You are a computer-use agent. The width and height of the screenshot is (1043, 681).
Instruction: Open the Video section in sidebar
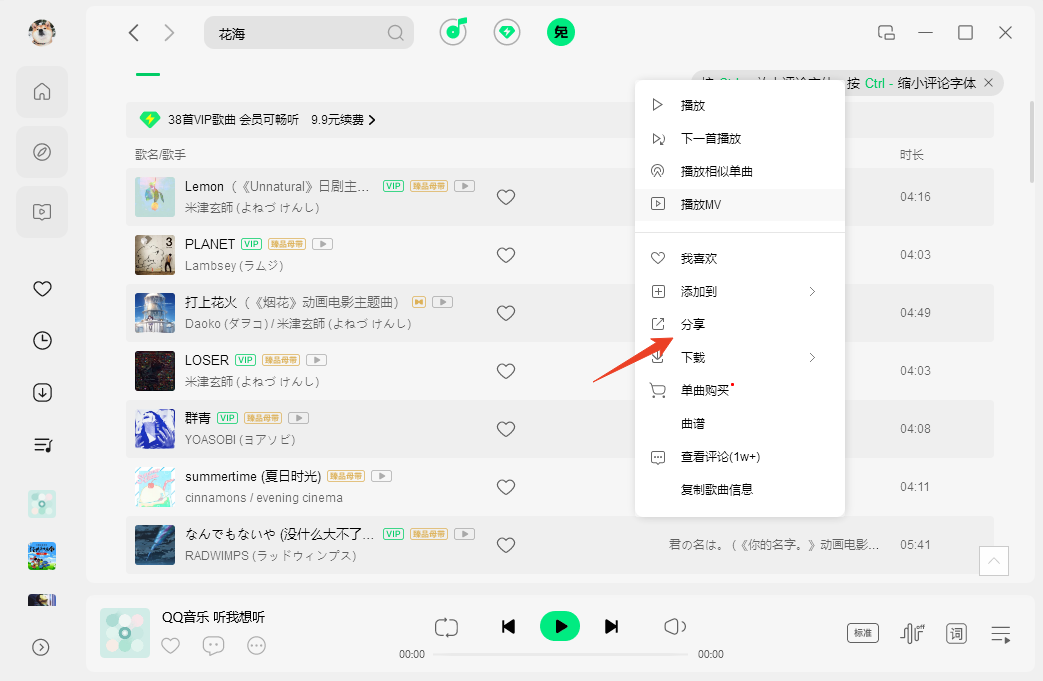pyautogui.click(x=42, y=212)
